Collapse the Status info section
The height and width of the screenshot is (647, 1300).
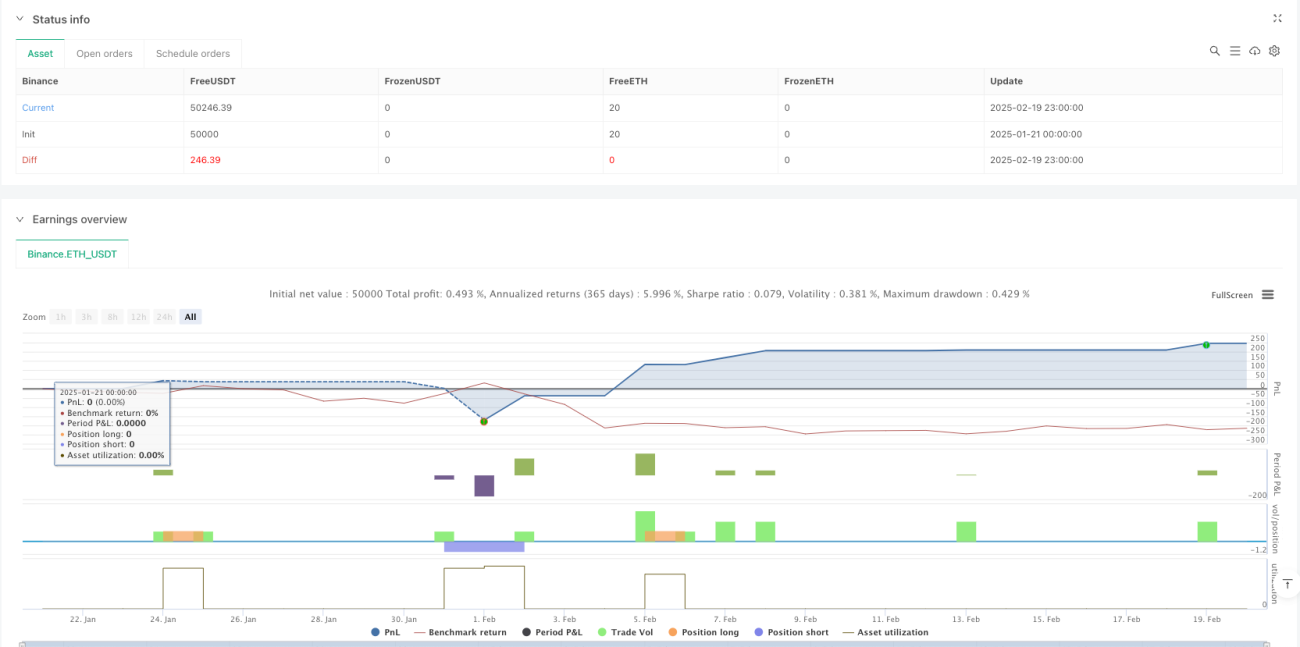20,19
